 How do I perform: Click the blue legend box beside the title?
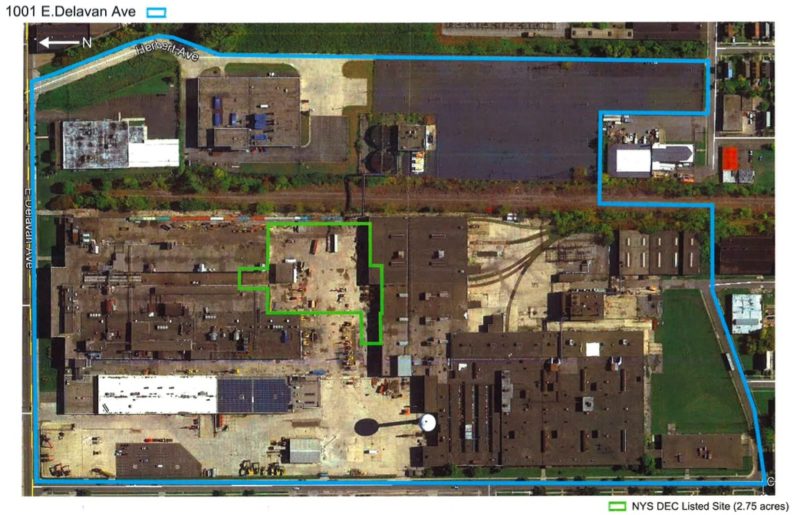(156, 13)
